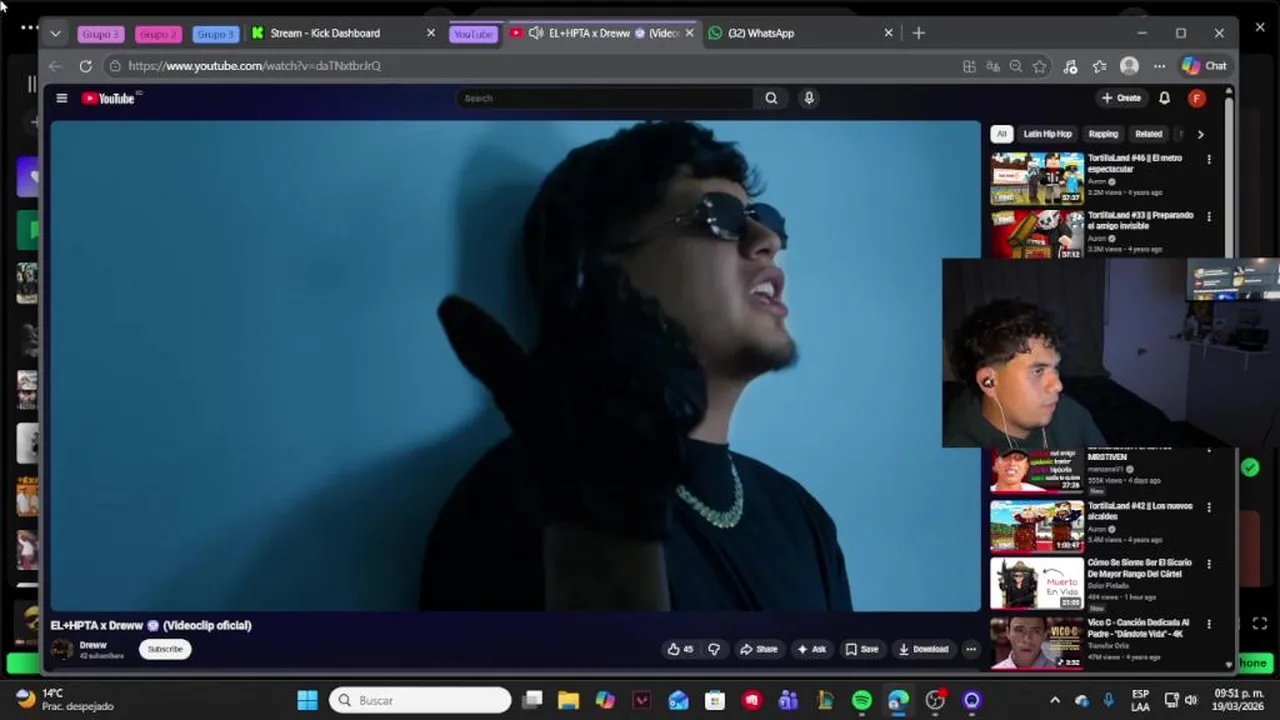
Task: Click the TortillaLand #46 title text
Action: pos(1135,163)
